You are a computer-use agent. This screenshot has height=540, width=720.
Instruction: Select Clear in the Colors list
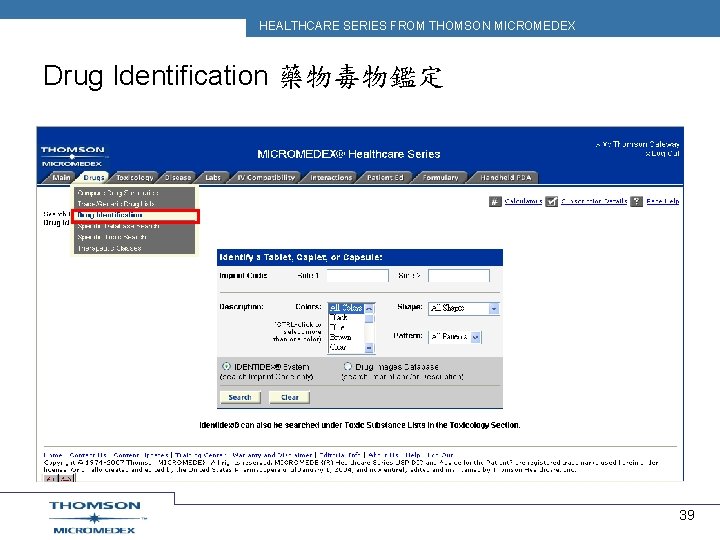pyautogui.click(x=347, y=348)
